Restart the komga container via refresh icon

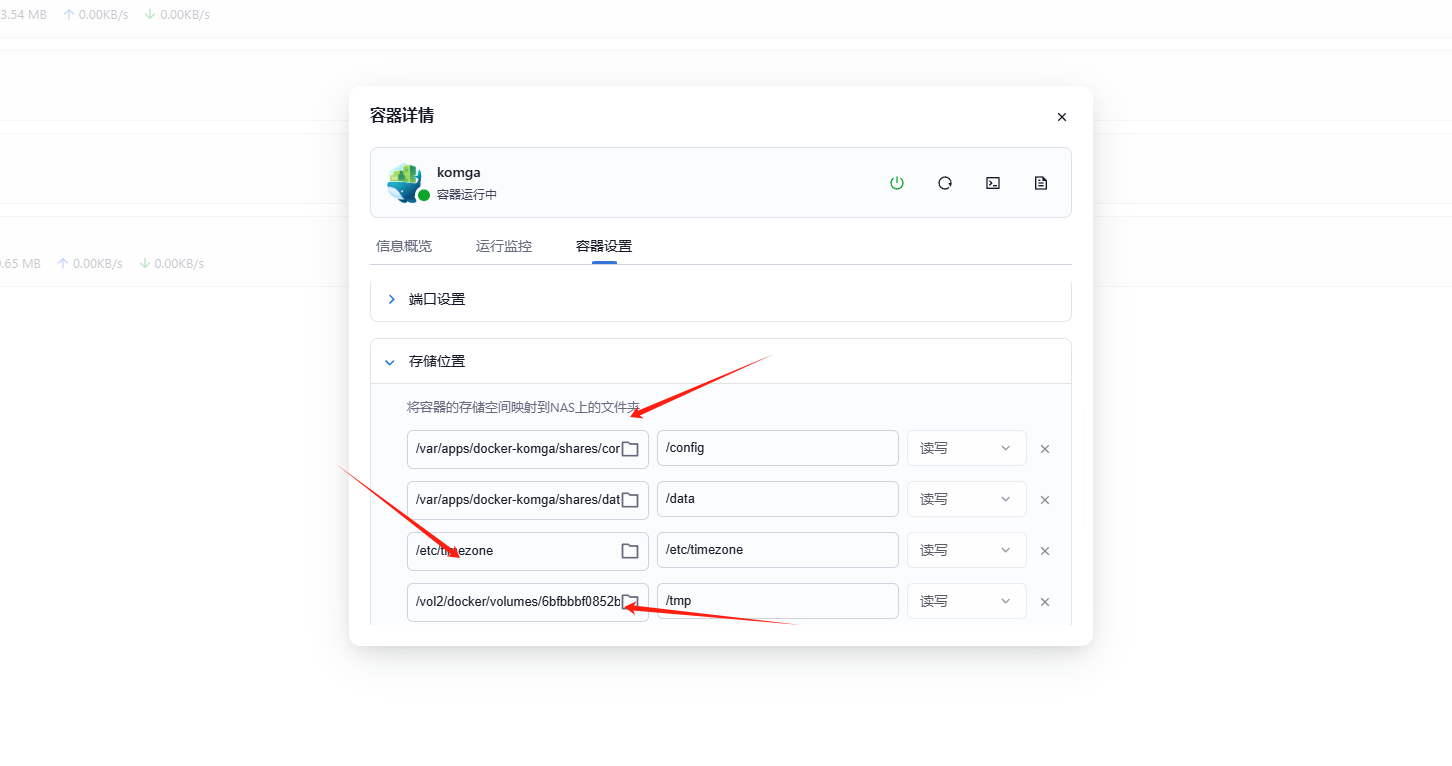coord(945,183)
